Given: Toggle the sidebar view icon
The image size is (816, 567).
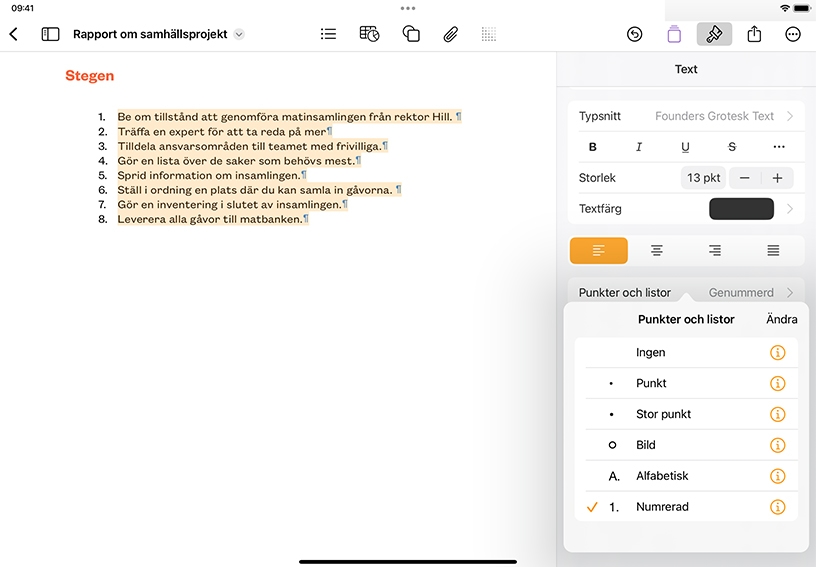Looking at the screenshot, I should pyautogui.click(x=50, y=34).
